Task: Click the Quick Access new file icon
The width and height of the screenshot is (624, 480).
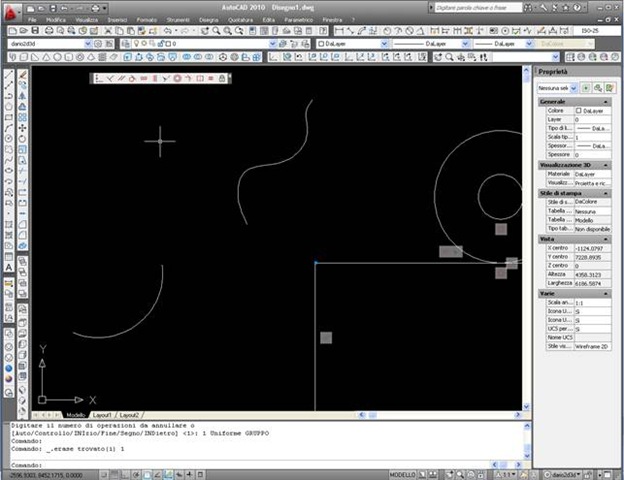Action: click(31, 8)
